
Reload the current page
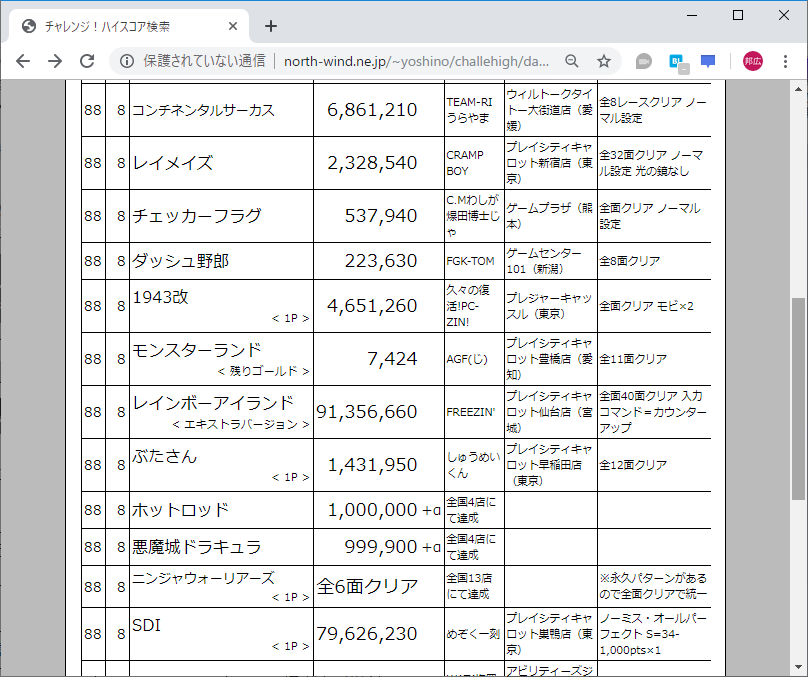(x=89, y=61)
